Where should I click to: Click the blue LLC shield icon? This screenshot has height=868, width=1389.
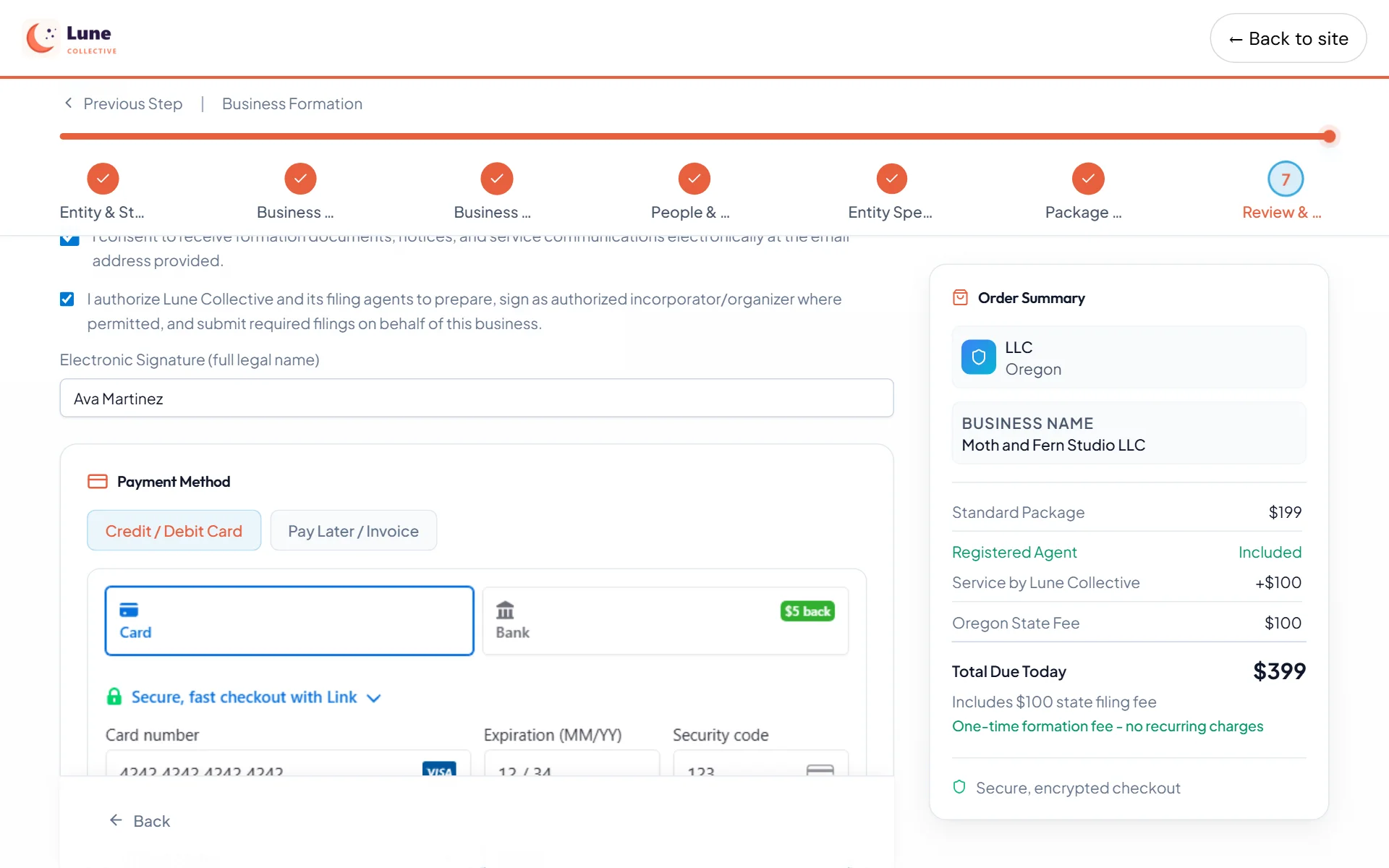978,357
